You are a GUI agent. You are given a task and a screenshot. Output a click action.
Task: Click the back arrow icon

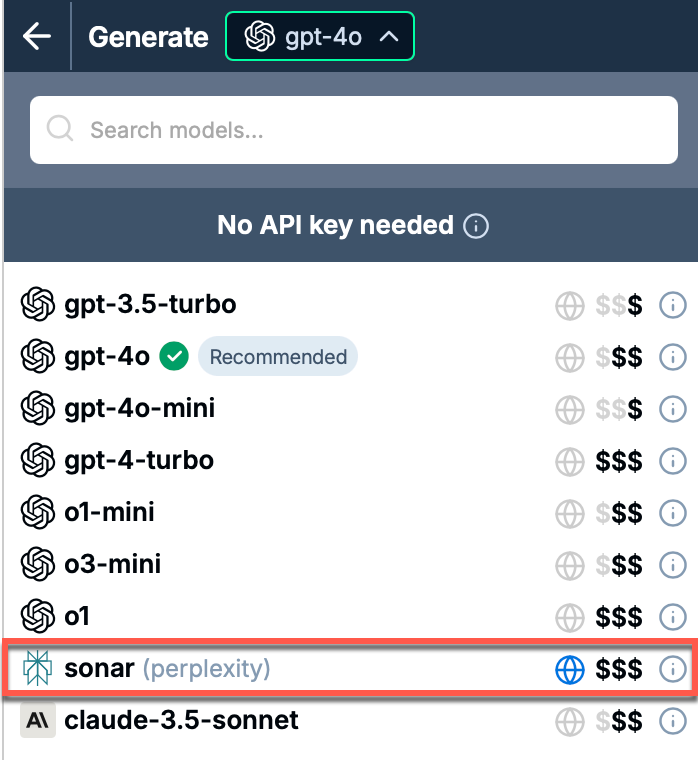37,37
